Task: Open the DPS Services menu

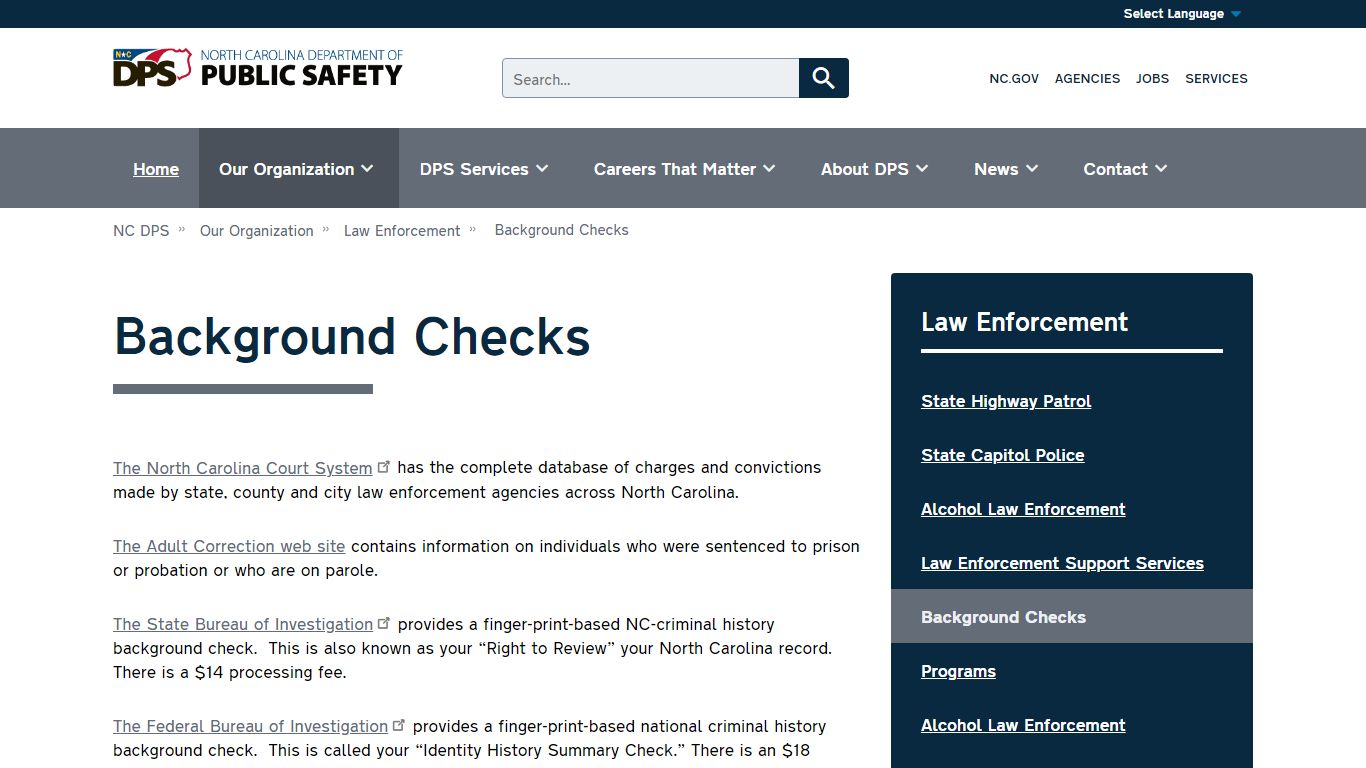Action: (x=484, y=168)
